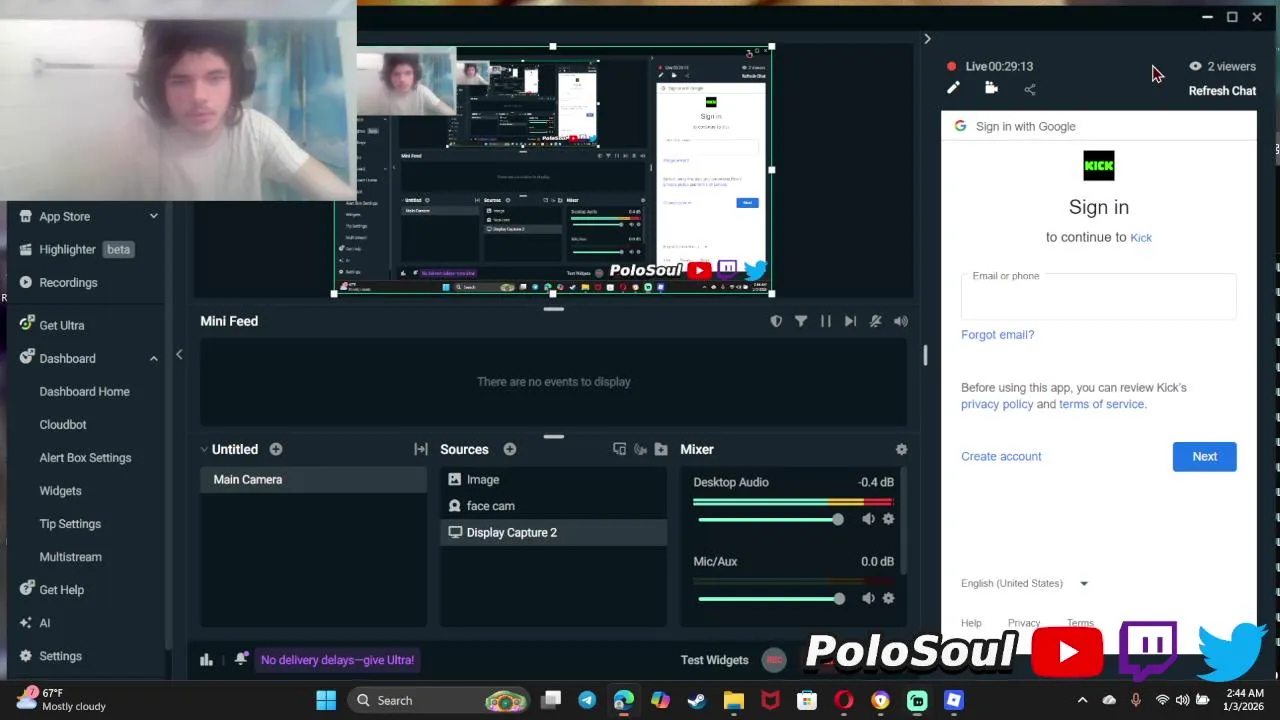
Task: Collapse the left sidebar with the arrow
Action: coord(179,354)
